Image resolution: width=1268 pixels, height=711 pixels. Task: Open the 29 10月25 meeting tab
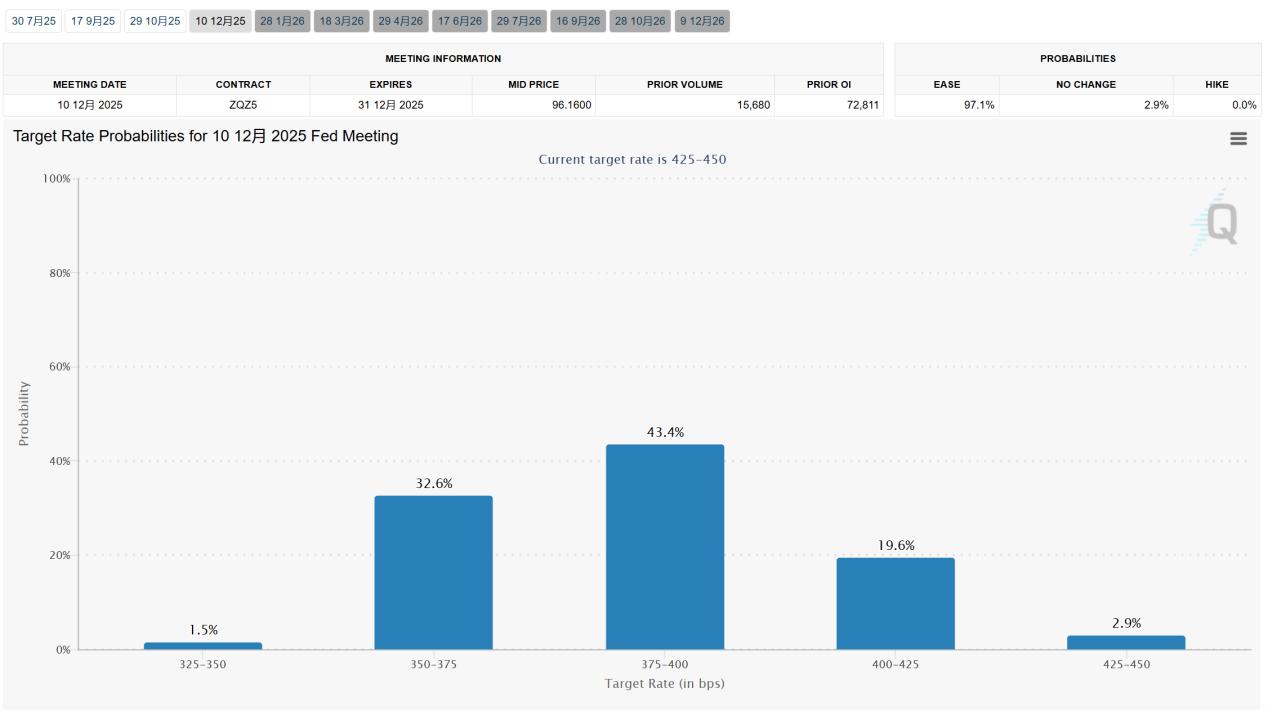tap(155, 21)
